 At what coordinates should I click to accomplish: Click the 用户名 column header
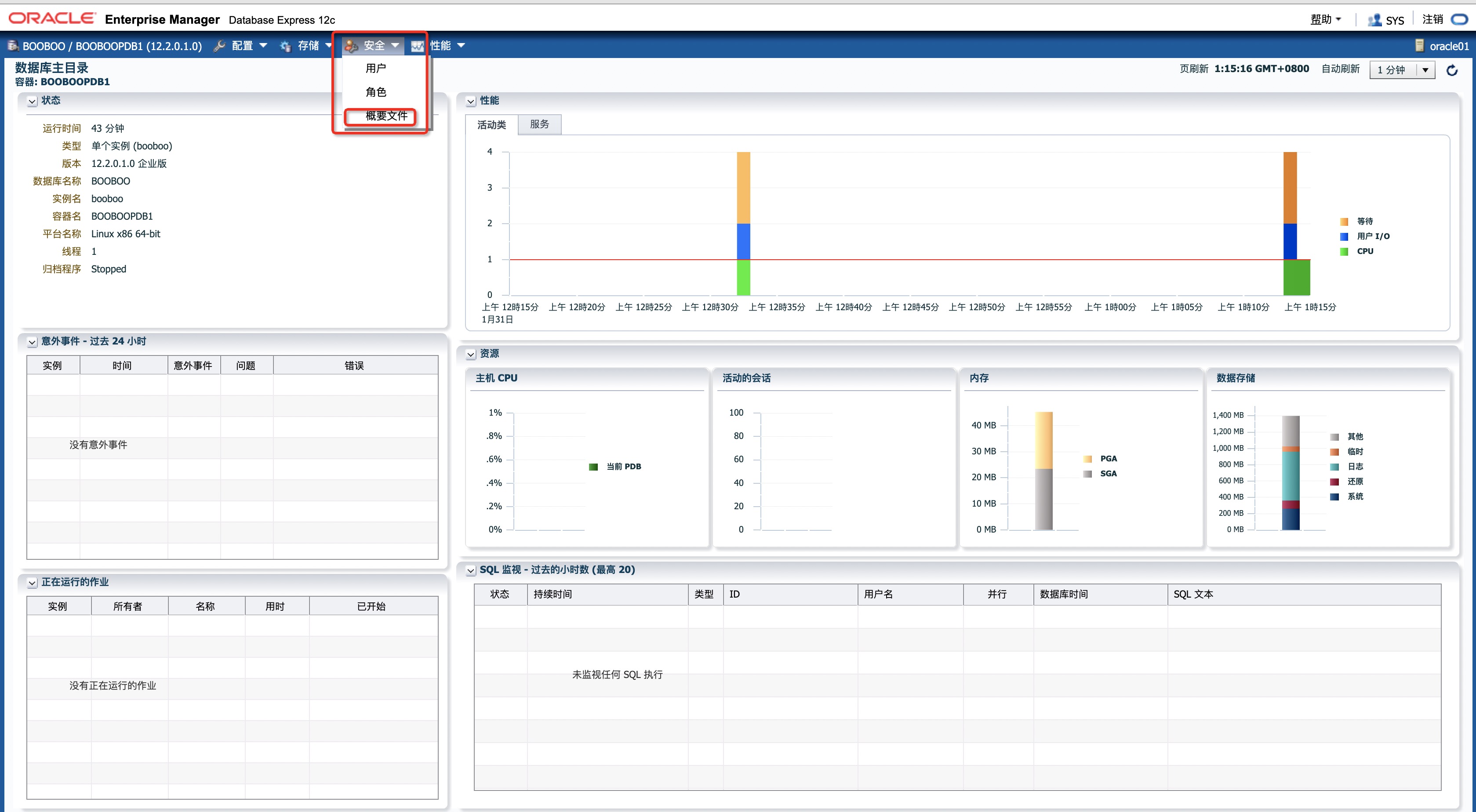[878, 594]
